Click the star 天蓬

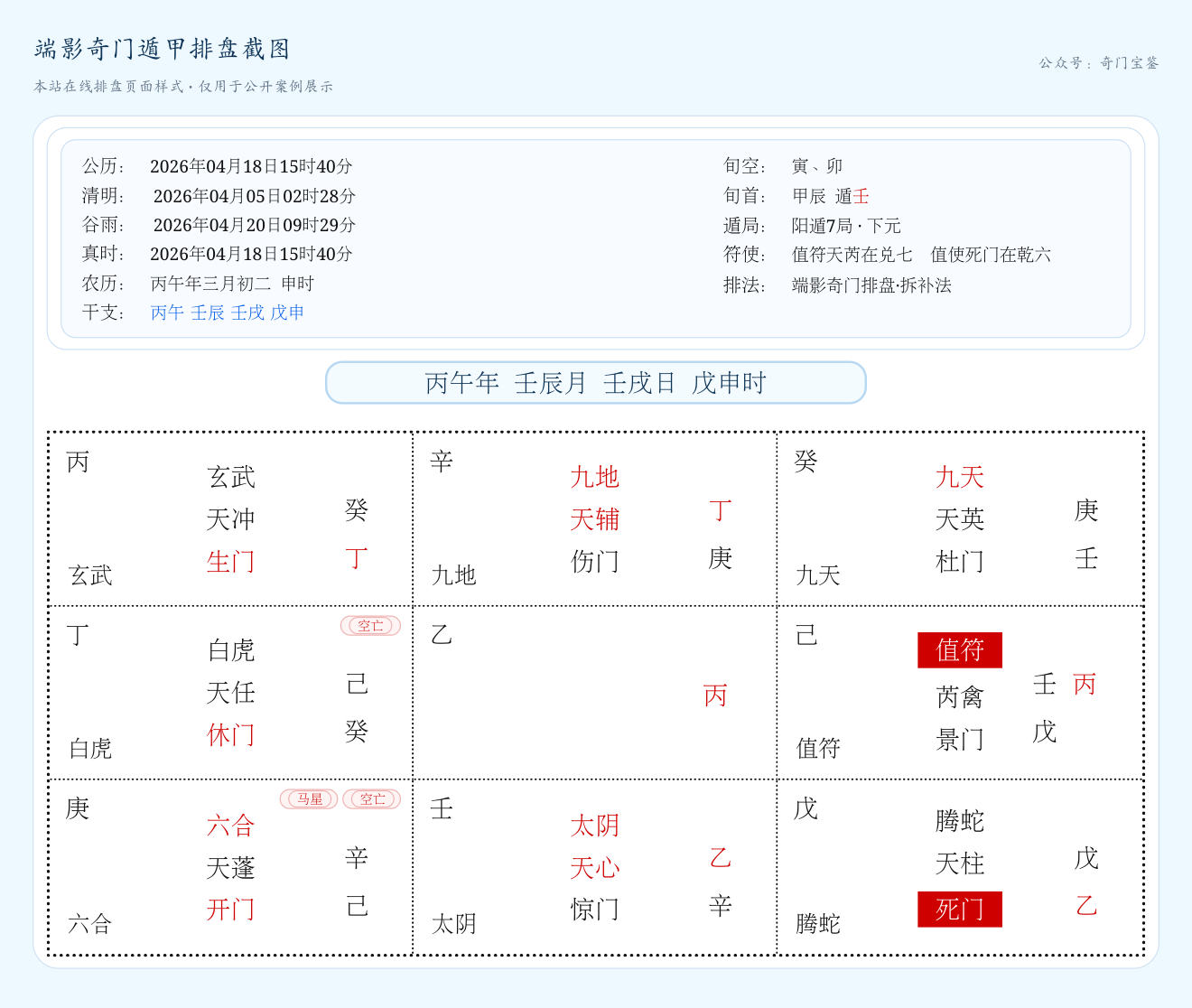click(x=231, y=868)
